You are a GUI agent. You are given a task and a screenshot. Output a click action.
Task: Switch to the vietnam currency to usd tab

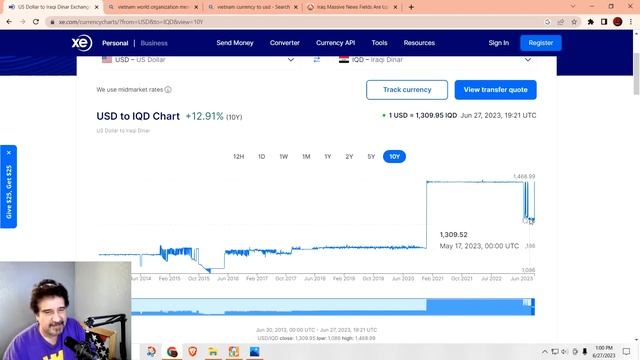tap(253, 7)
